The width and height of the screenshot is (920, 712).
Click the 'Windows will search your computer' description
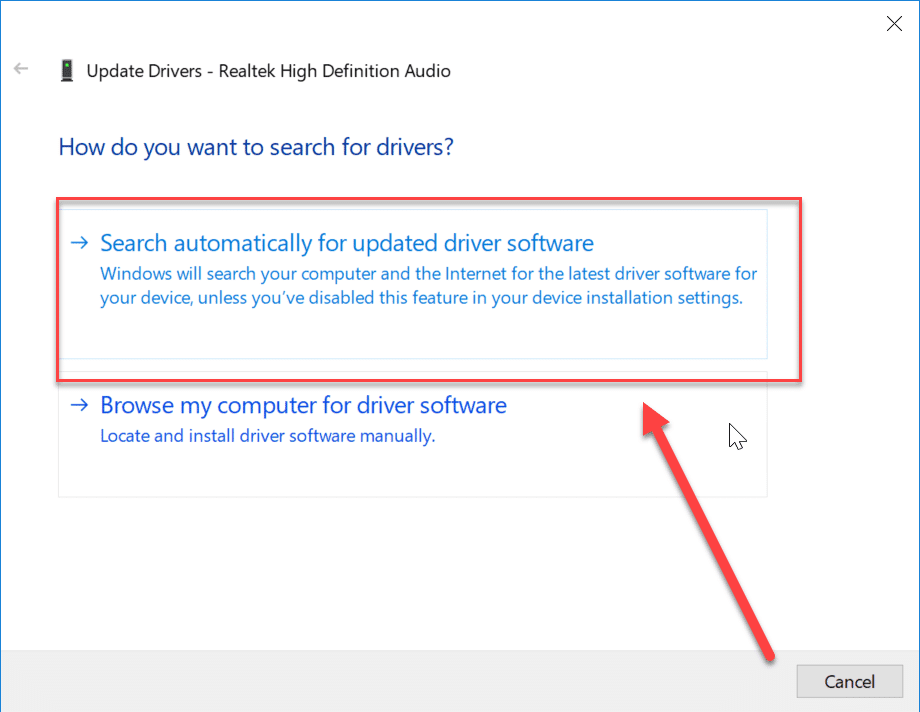428,286
